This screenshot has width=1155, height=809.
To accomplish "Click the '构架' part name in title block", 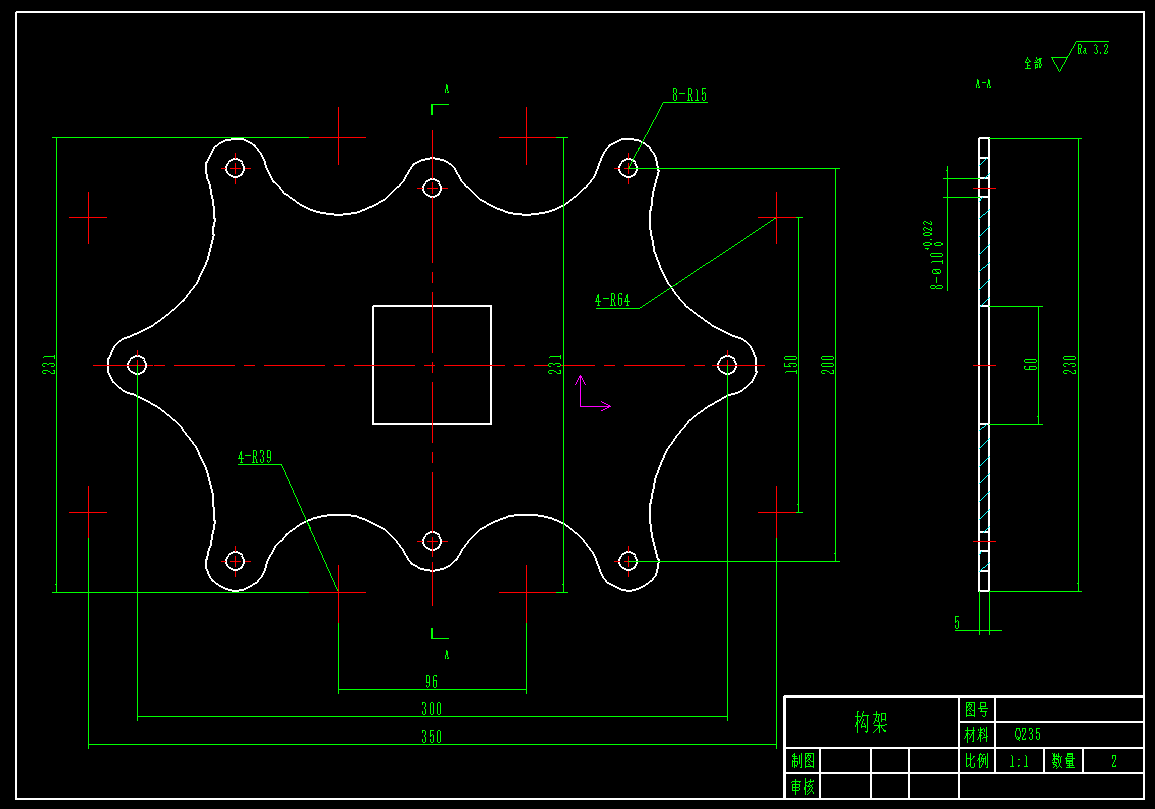I will click(871, 722).
